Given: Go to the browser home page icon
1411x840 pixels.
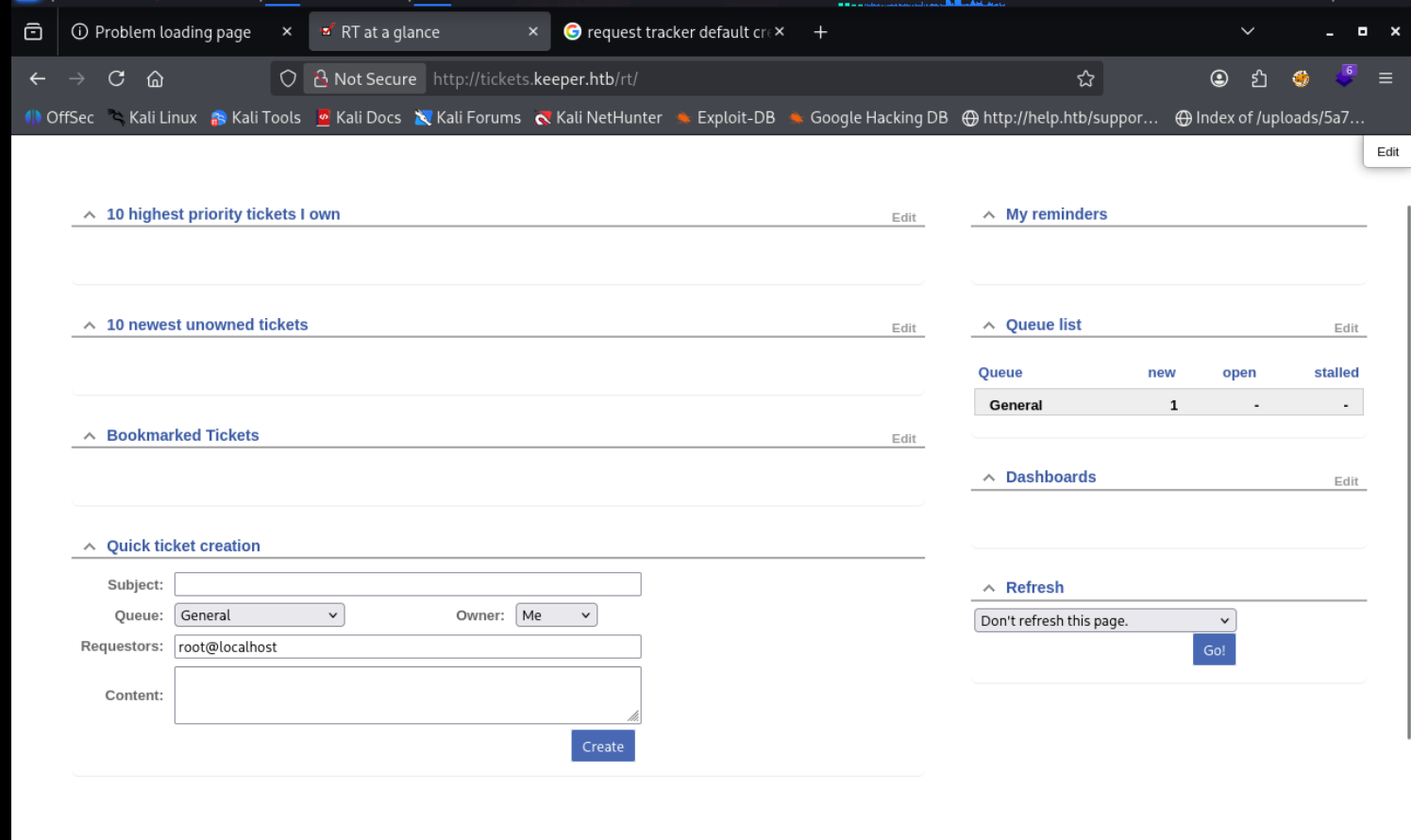Looking at the screenshot, I should click(x=155, y=79).
